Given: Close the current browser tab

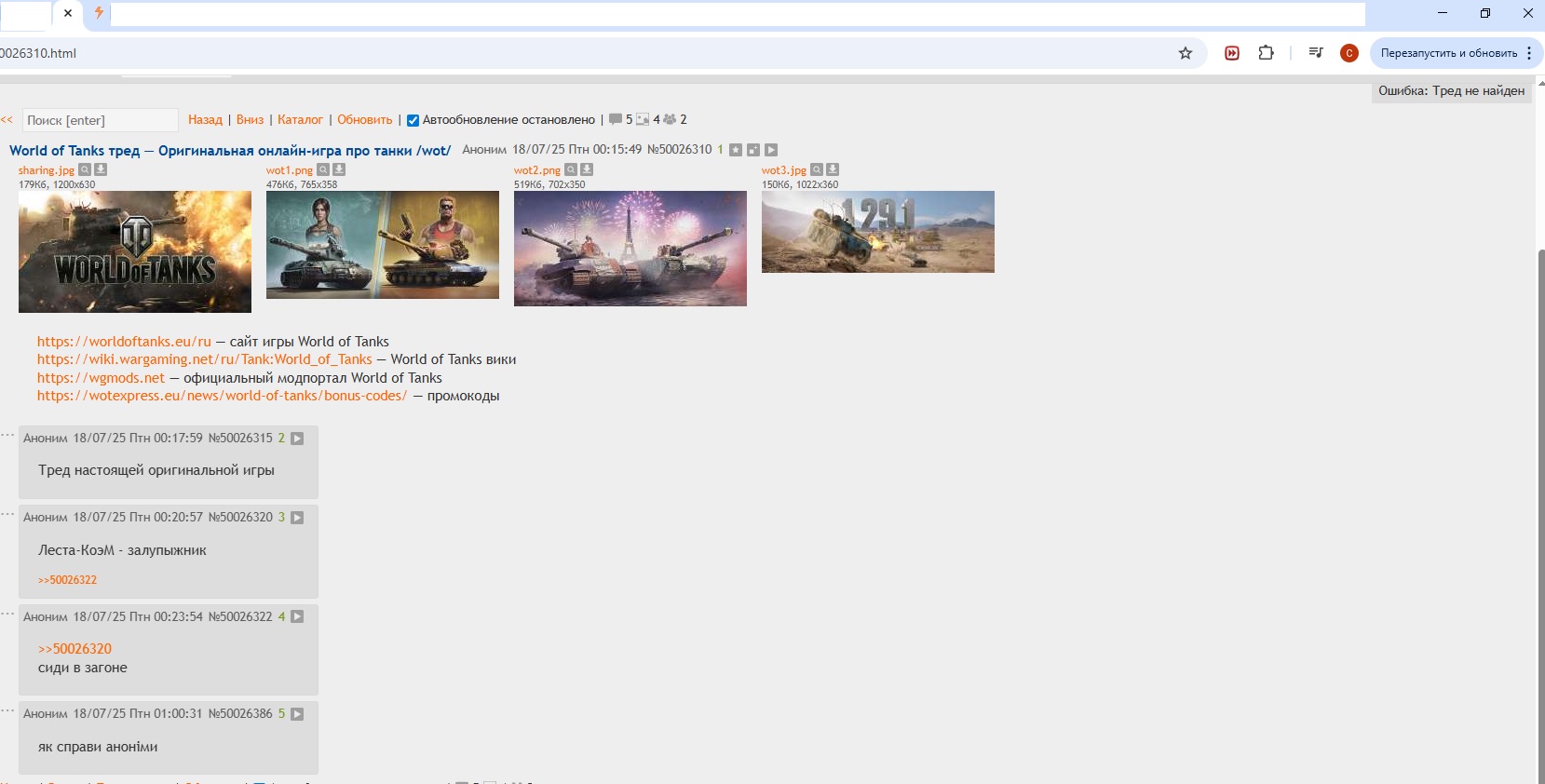Looking at the screenshot, I should coord(68,13).
